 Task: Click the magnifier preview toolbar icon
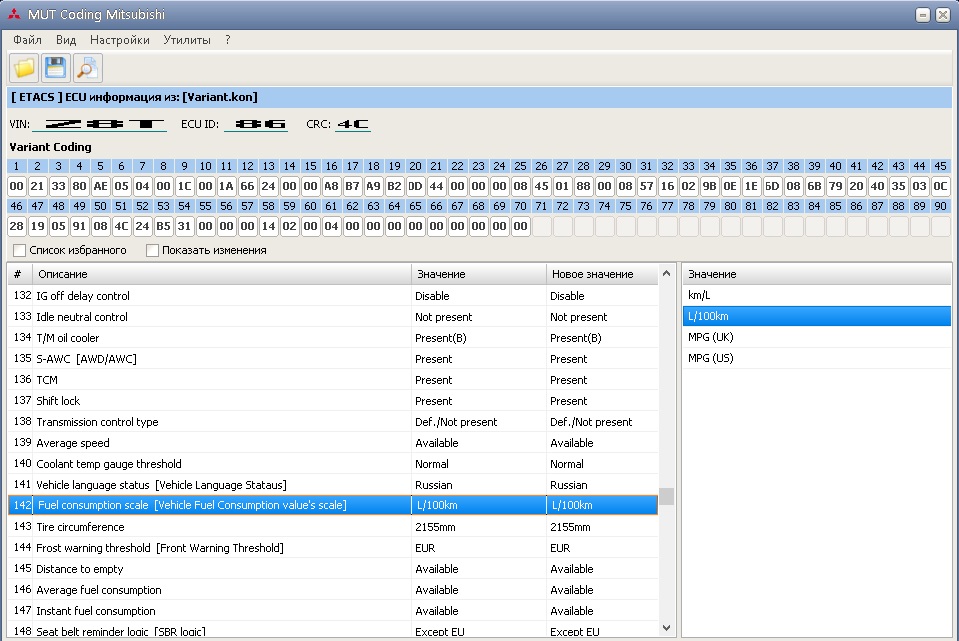click(87, 68)
